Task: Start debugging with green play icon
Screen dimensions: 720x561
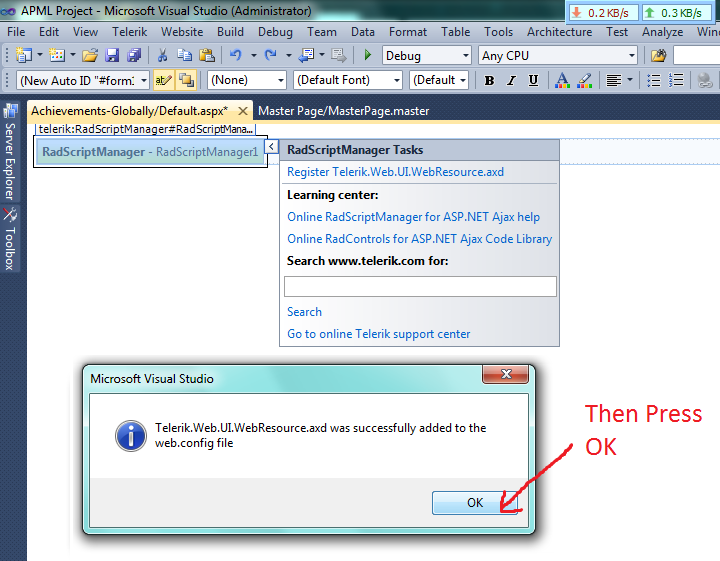Action: pyautogui.click(x=367, y=56)
